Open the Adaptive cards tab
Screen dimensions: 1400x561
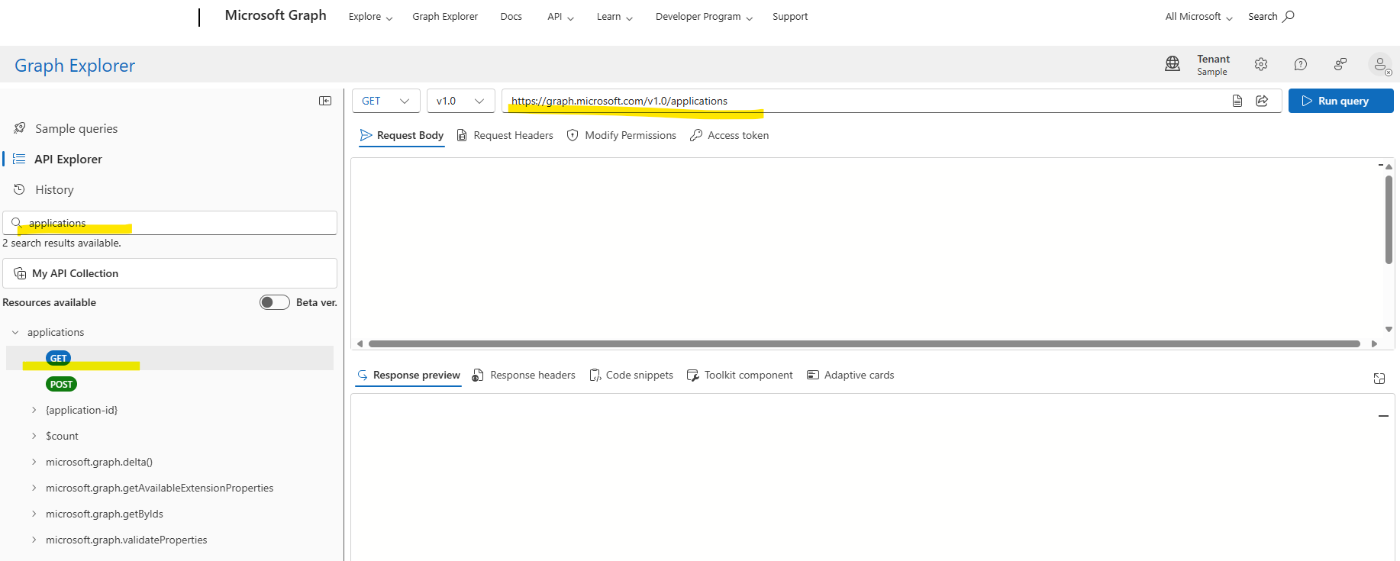point(850,375)
